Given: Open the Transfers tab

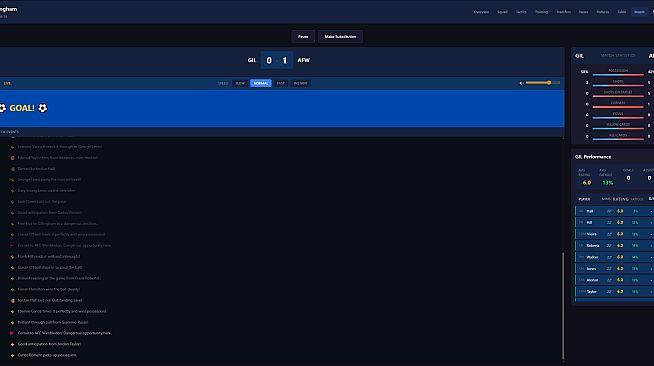Looking at the screenshot, I should (563, 12).
